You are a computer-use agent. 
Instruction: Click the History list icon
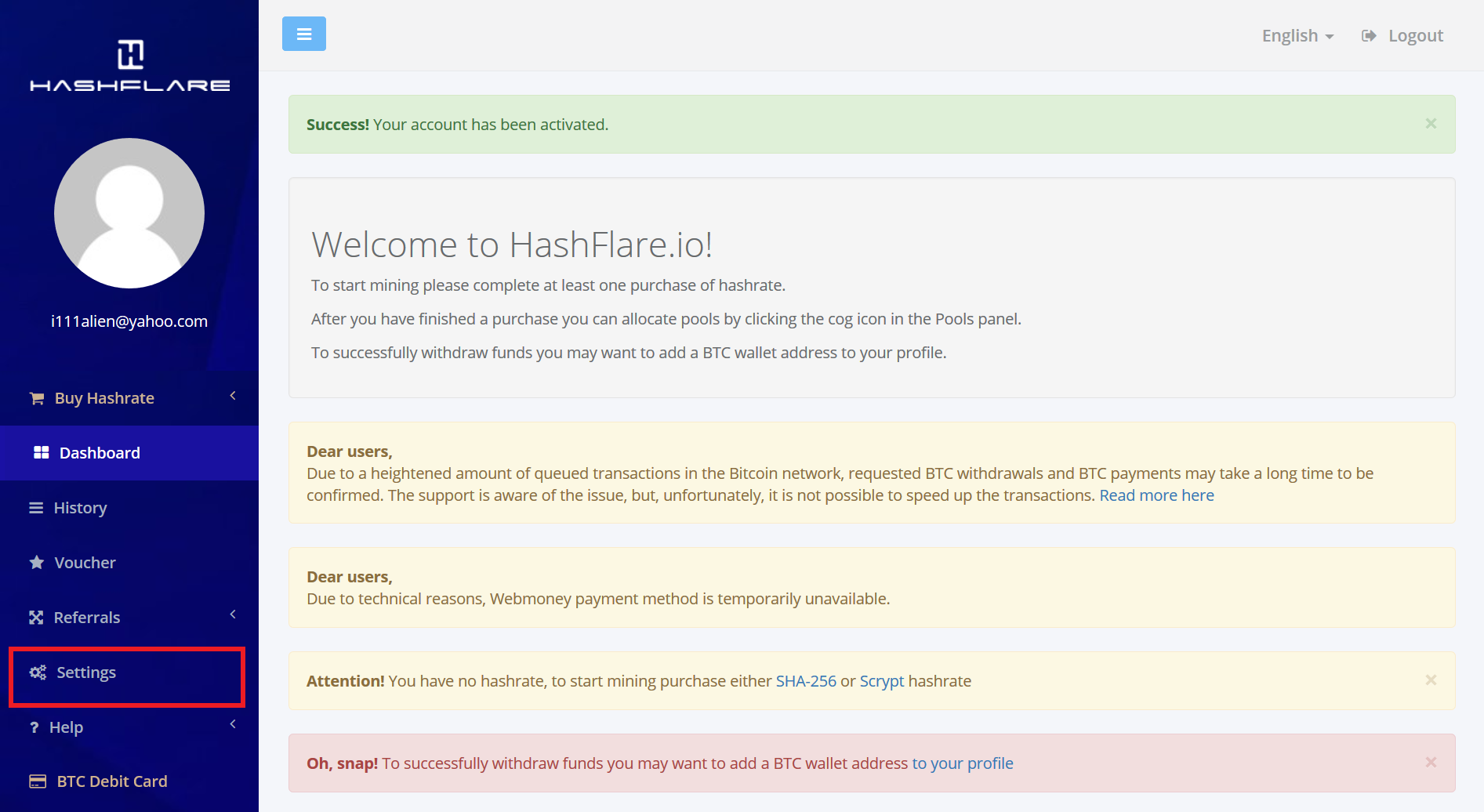tap(36, 508)
